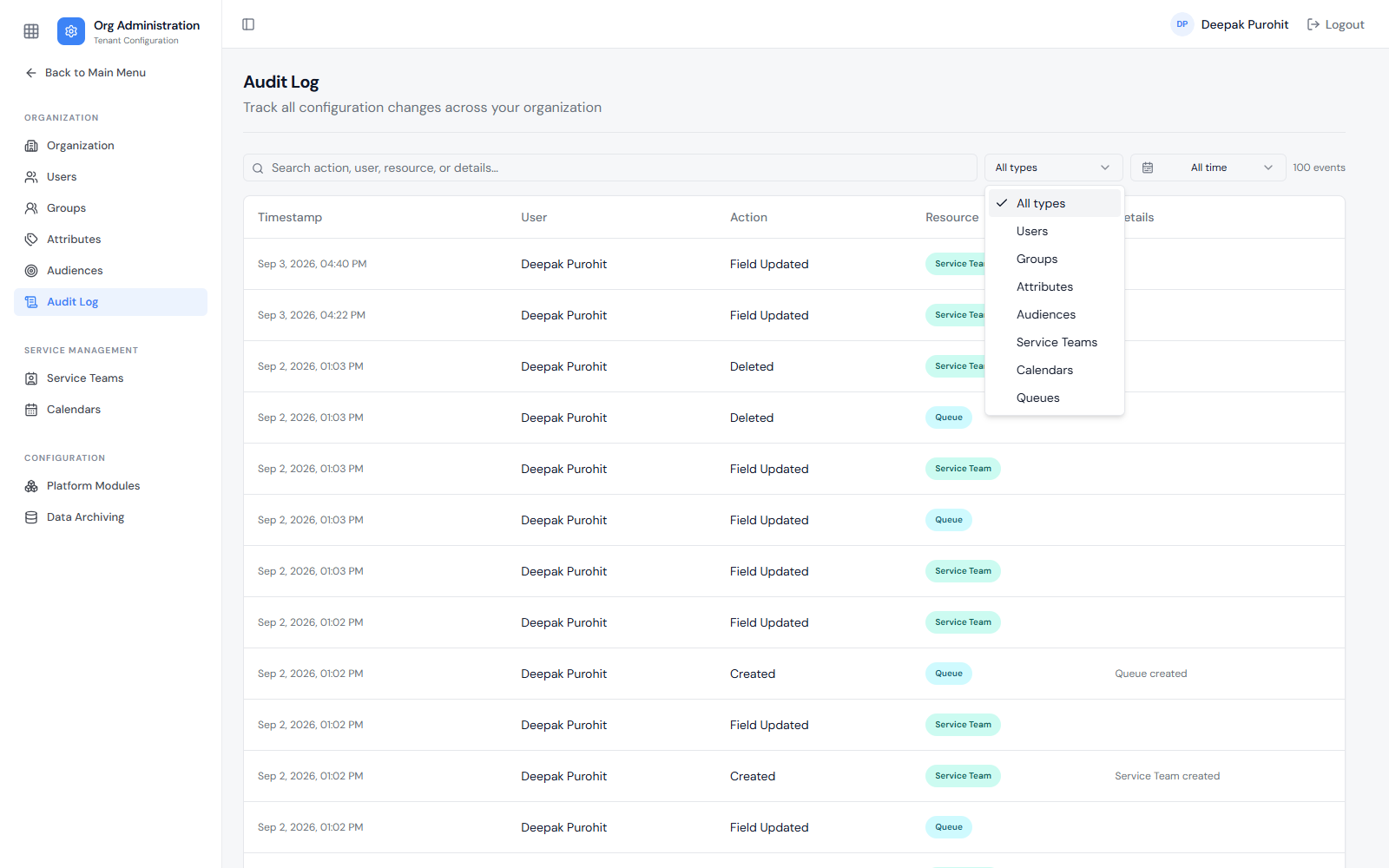Filter by Audiences in type dropdown
Screen dimensions: 1389x868
click(1055, 314)
